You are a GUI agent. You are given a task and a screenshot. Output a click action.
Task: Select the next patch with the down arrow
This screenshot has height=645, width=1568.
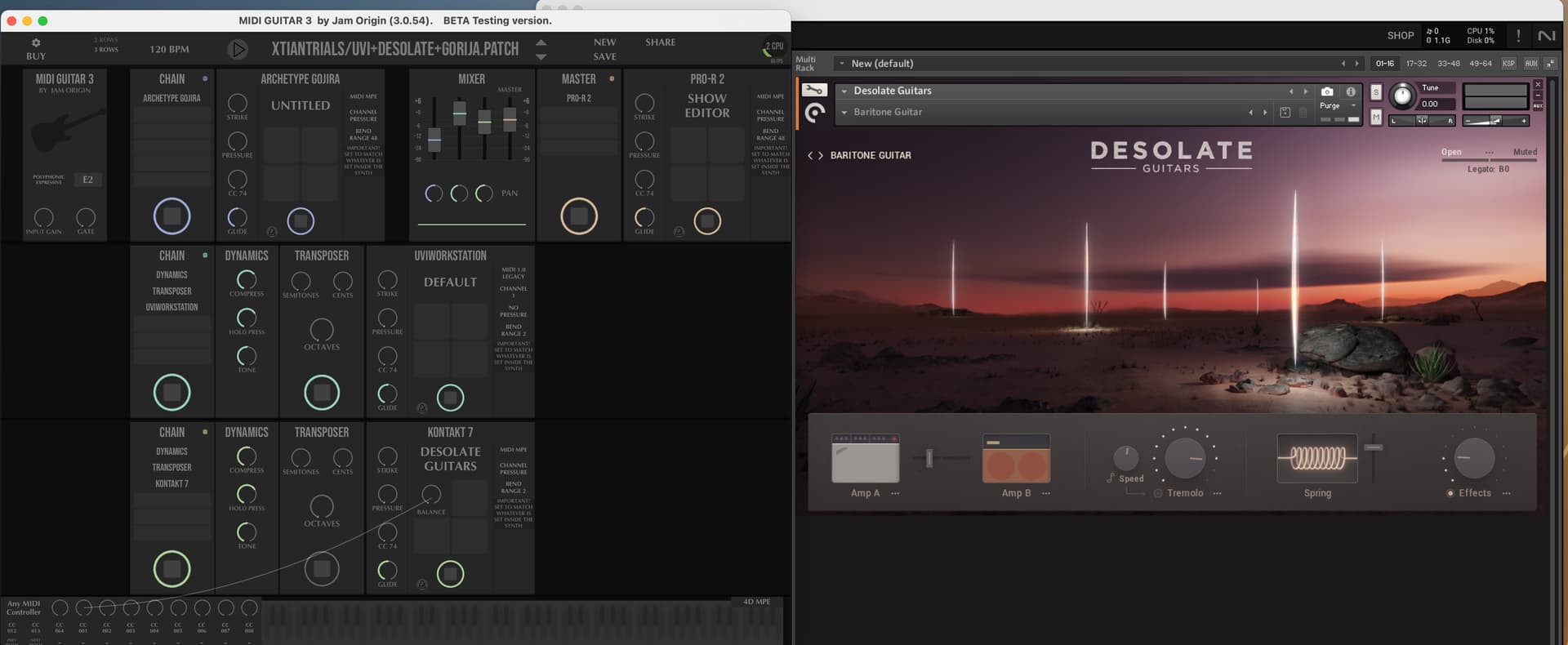(541, 56)
